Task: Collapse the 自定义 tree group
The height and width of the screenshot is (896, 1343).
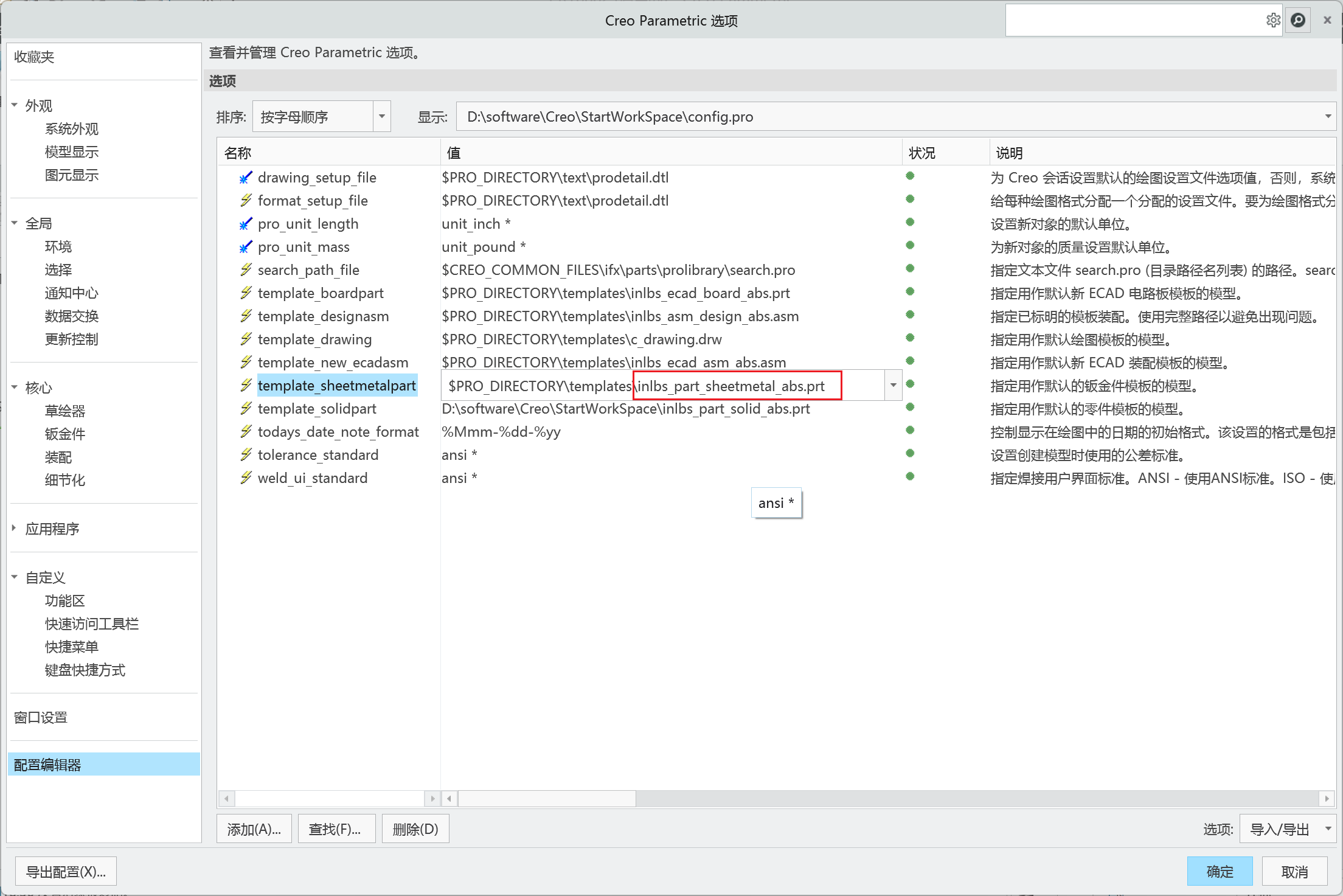Action: (15, 577)
